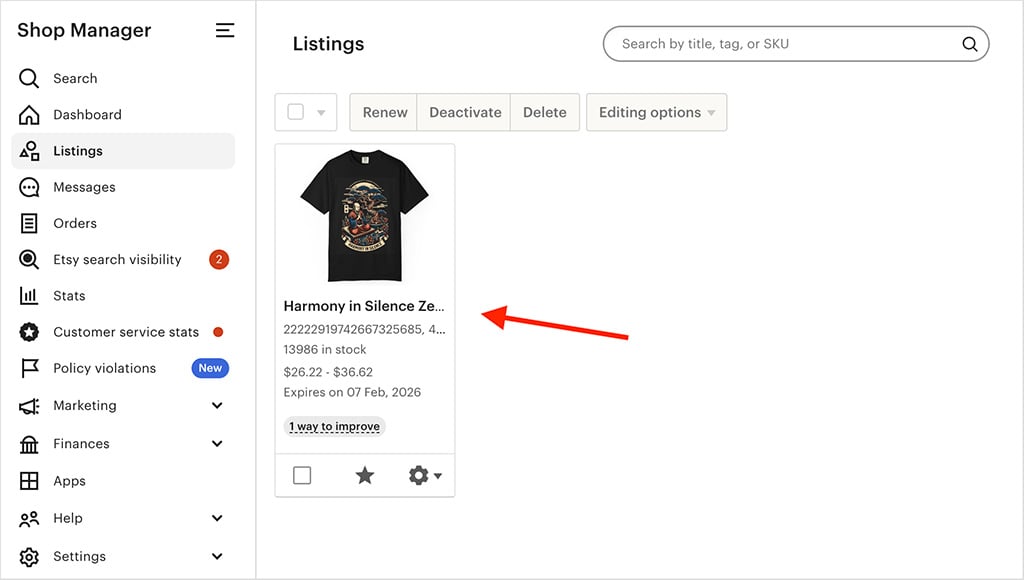Image resolution: width=1024 pixels, height=580 pixels.
Task: Go to Orders in the sidebar
Action: coord(75,223)
